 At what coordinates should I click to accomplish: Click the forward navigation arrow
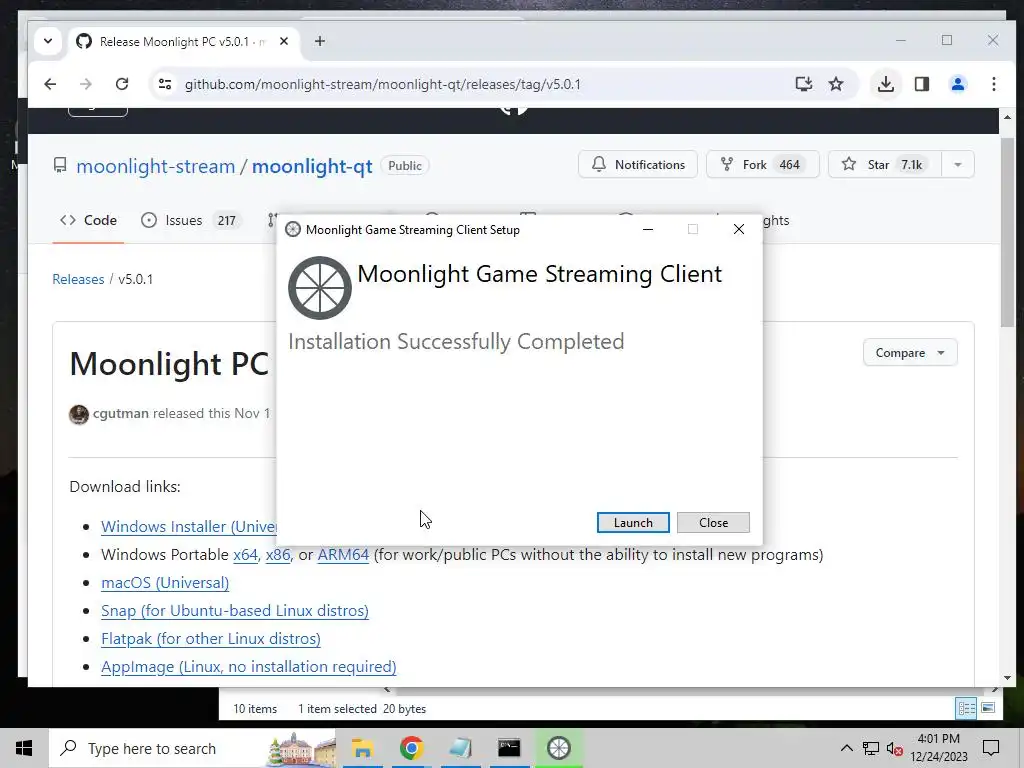[x=86, y=84]
